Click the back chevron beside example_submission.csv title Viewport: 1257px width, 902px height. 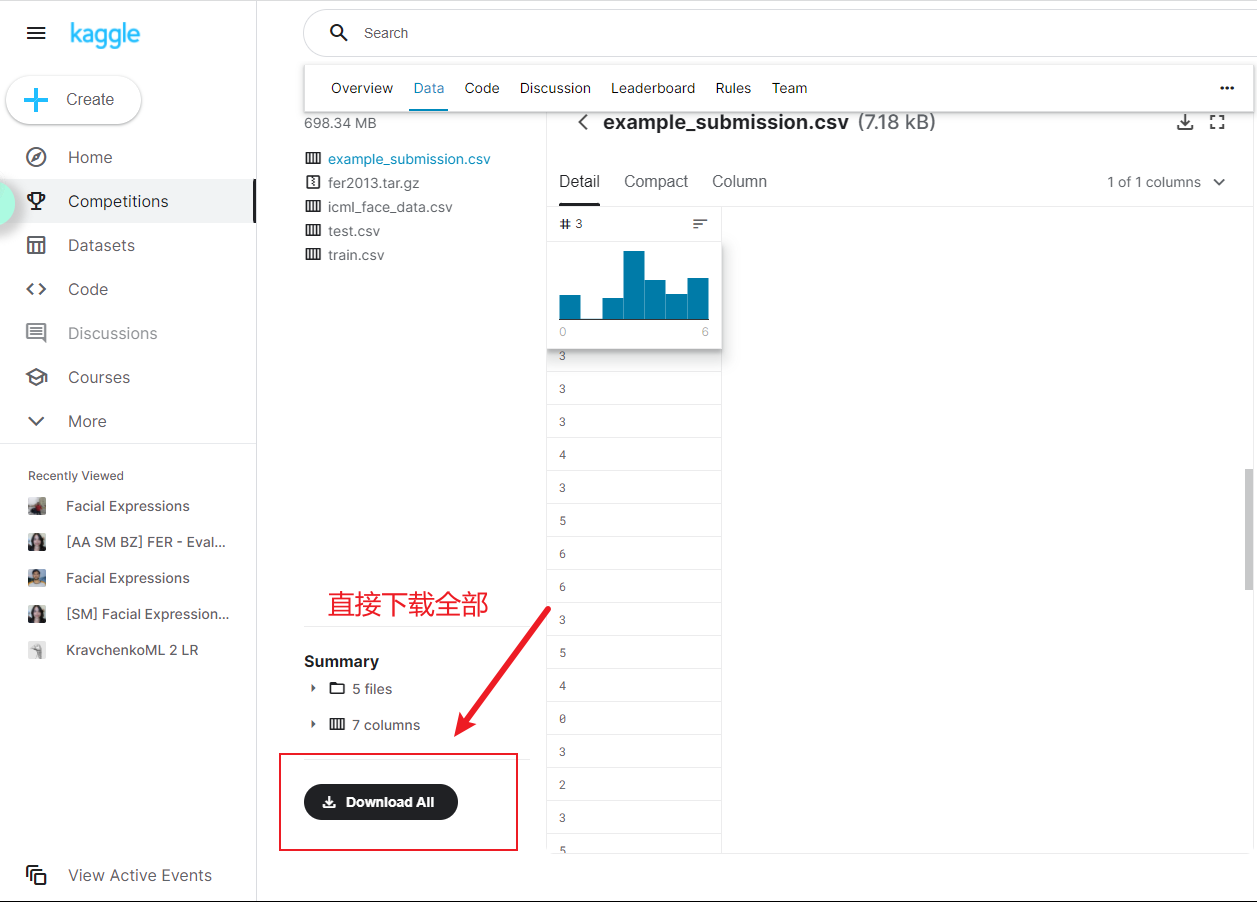pyautogui.click(x=583, y=123)
